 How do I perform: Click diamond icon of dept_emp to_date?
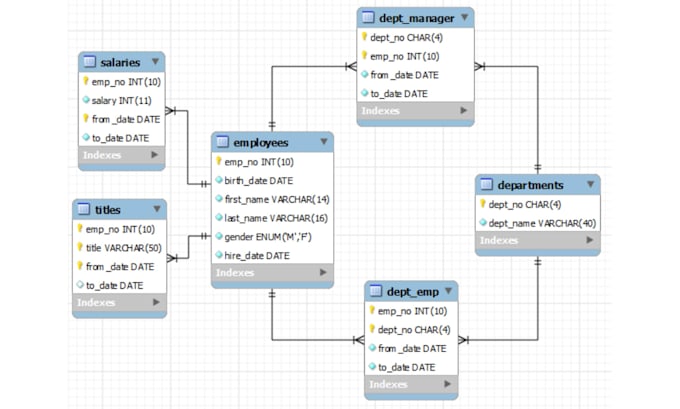[x=373, y=366]
